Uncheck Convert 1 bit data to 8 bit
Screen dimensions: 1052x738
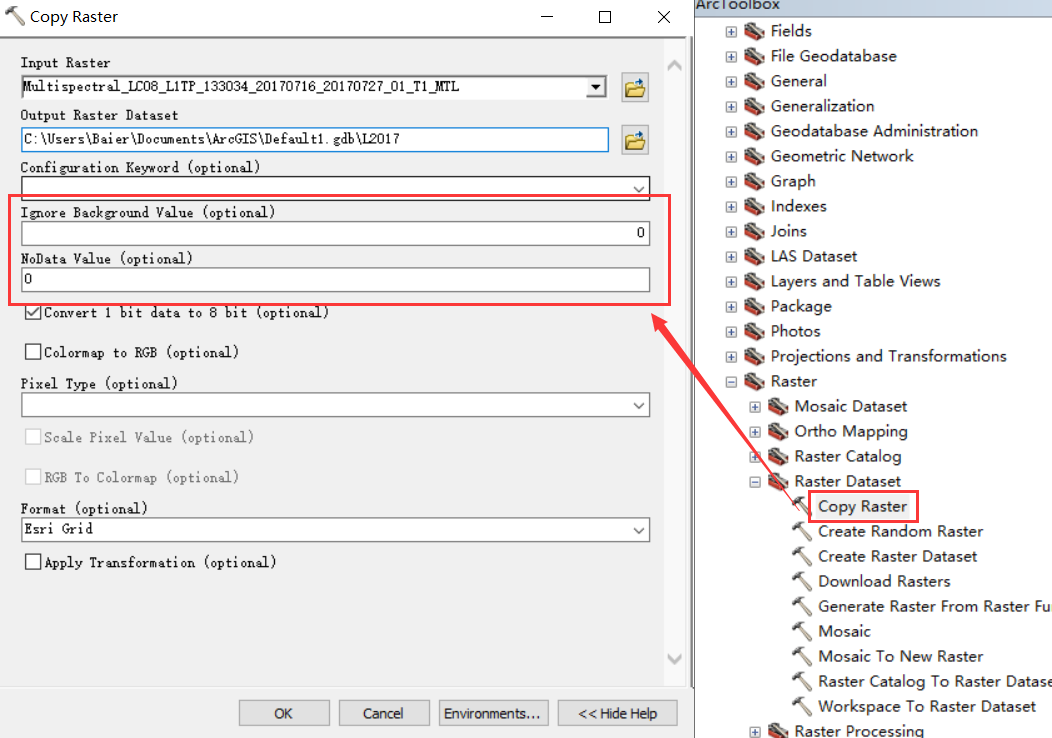(x=33, y=313)
